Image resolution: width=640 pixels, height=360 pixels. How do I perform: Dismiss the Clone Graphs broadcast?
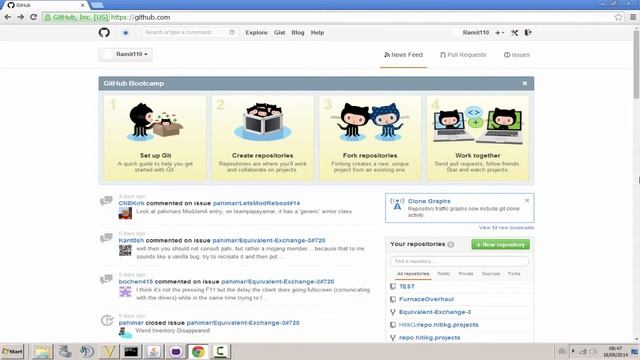(527, 200)
